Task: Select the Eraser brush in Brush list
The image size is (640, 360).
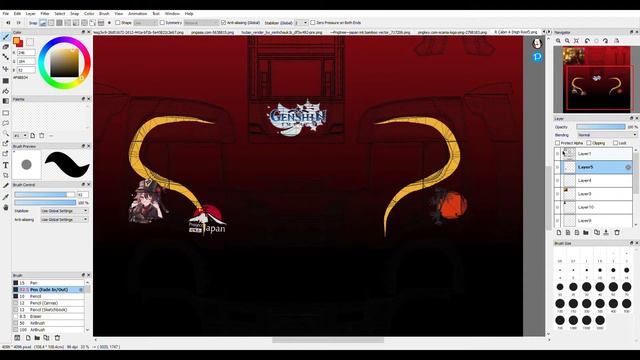Action: (x=49, y=316)
